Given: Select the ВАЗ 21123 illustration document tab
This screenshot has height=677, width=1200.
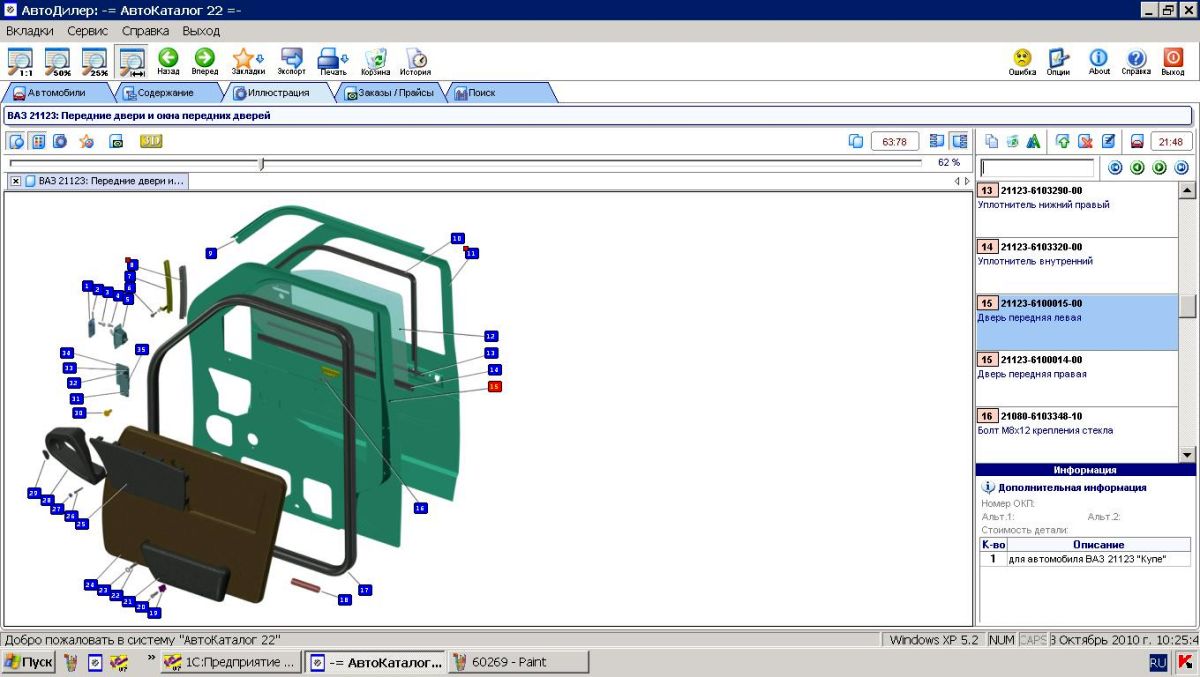Looking at the screenshot, I should pyautogui.click(x=105, y=181).
